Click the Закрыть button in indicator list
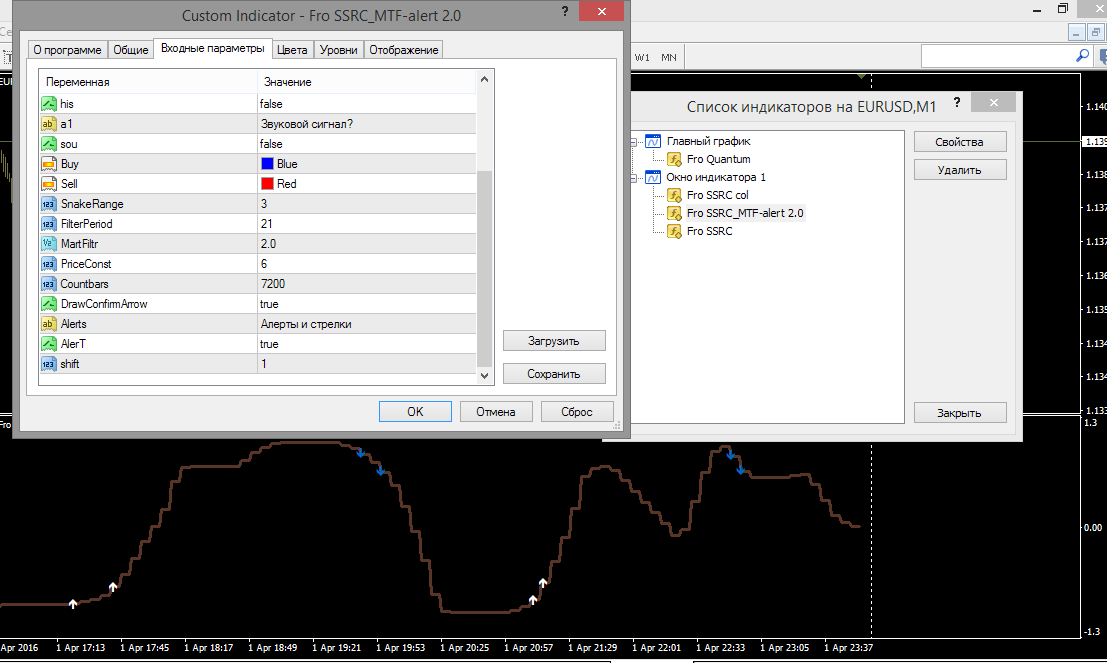 pos(960,413)
